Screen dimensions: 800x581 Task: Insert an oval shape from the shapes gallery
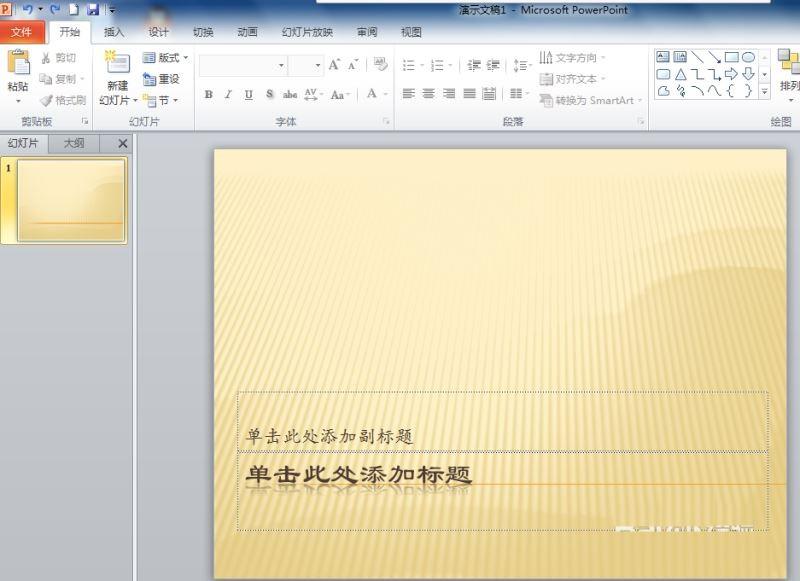(749, 57)
